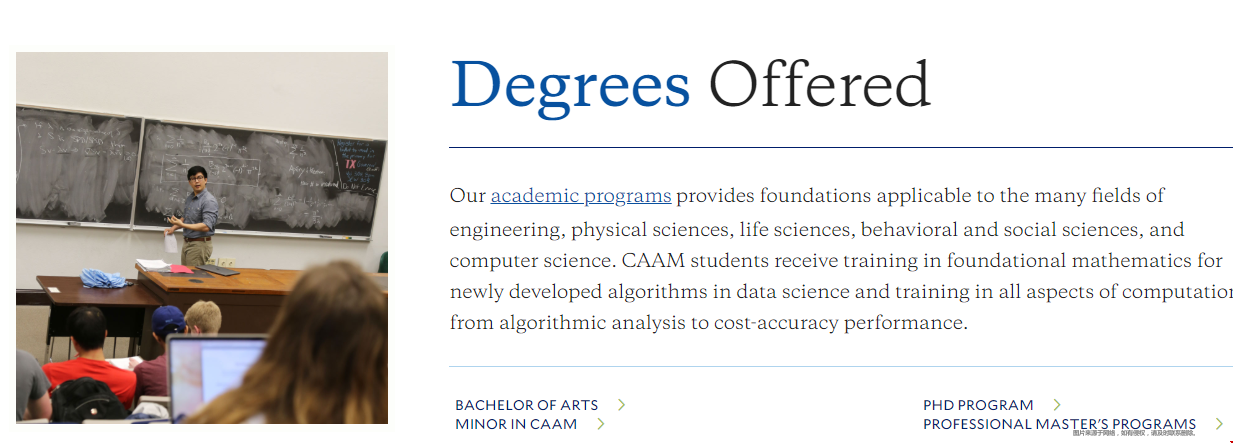Click the arrow icon after PhD Program
Screen dimensions: 1233x443
(x=1057, y=405)
